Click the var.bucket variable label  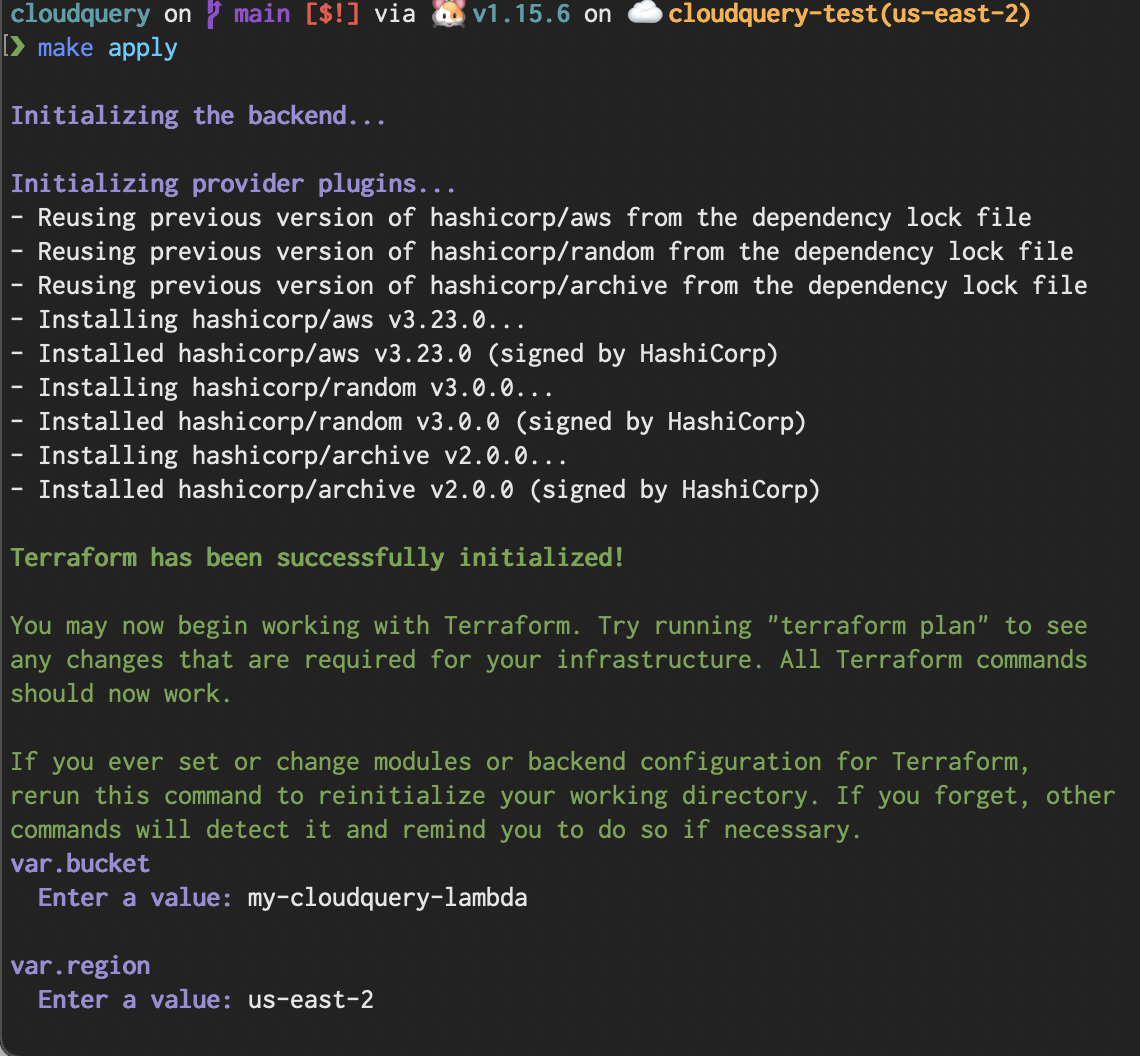80,864
